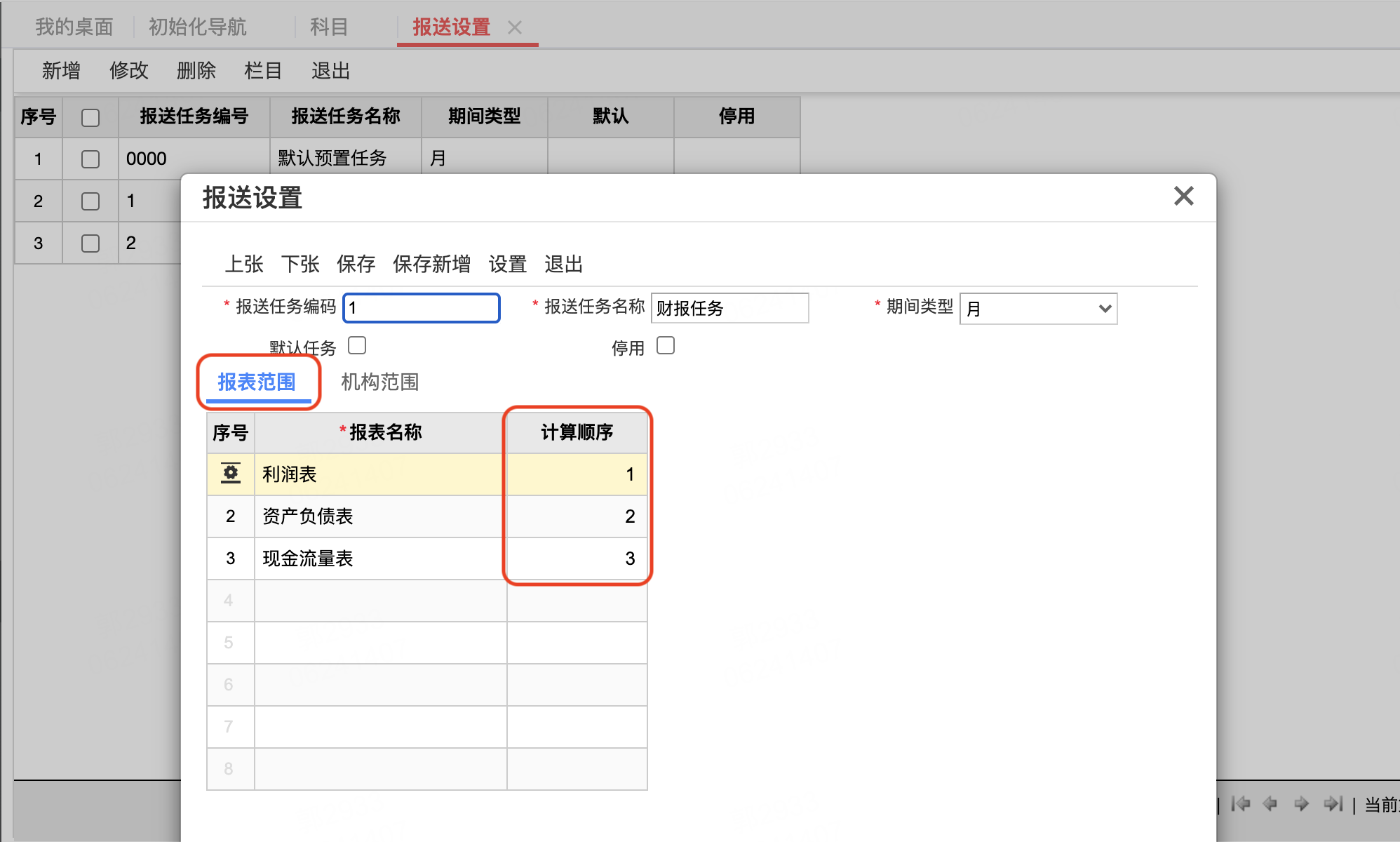1400x842 pixels.
Task: Tick the 默认任务 checkbox
Action: point(357,345)
